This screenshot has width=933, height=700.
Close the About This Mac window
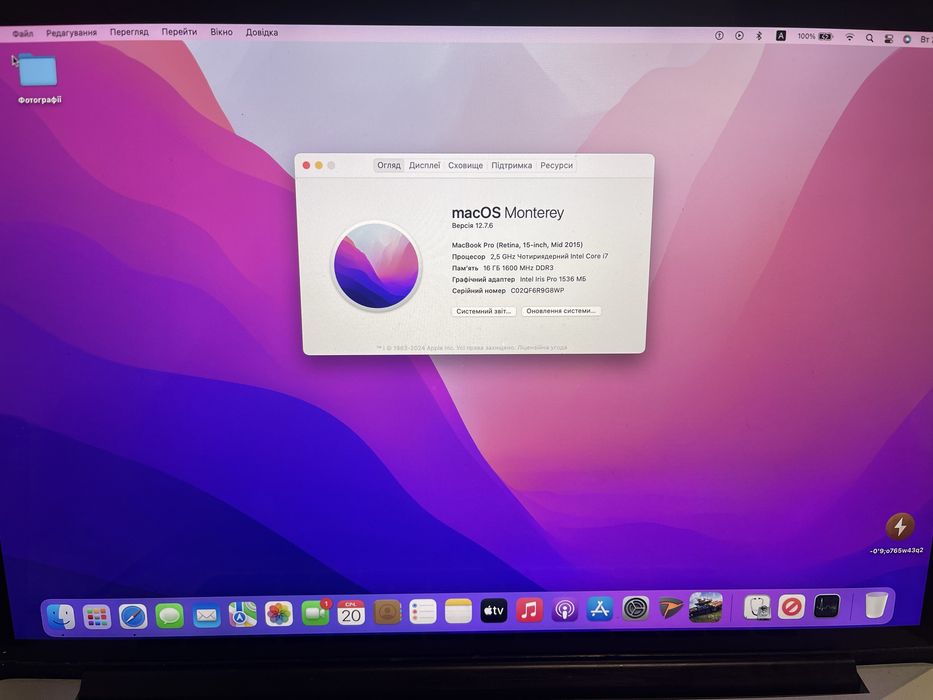click(x=306, y=165)
